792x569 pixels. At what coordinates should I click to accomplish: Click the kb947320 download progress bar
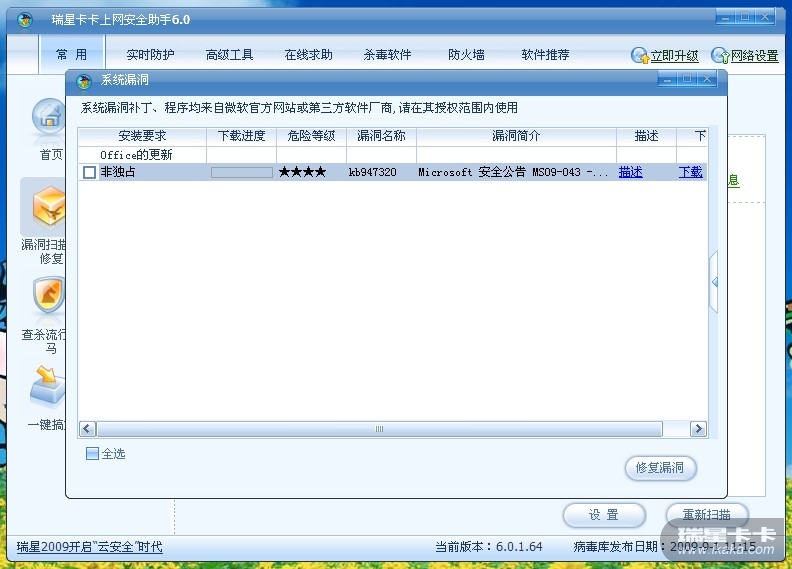coord(241,173)
